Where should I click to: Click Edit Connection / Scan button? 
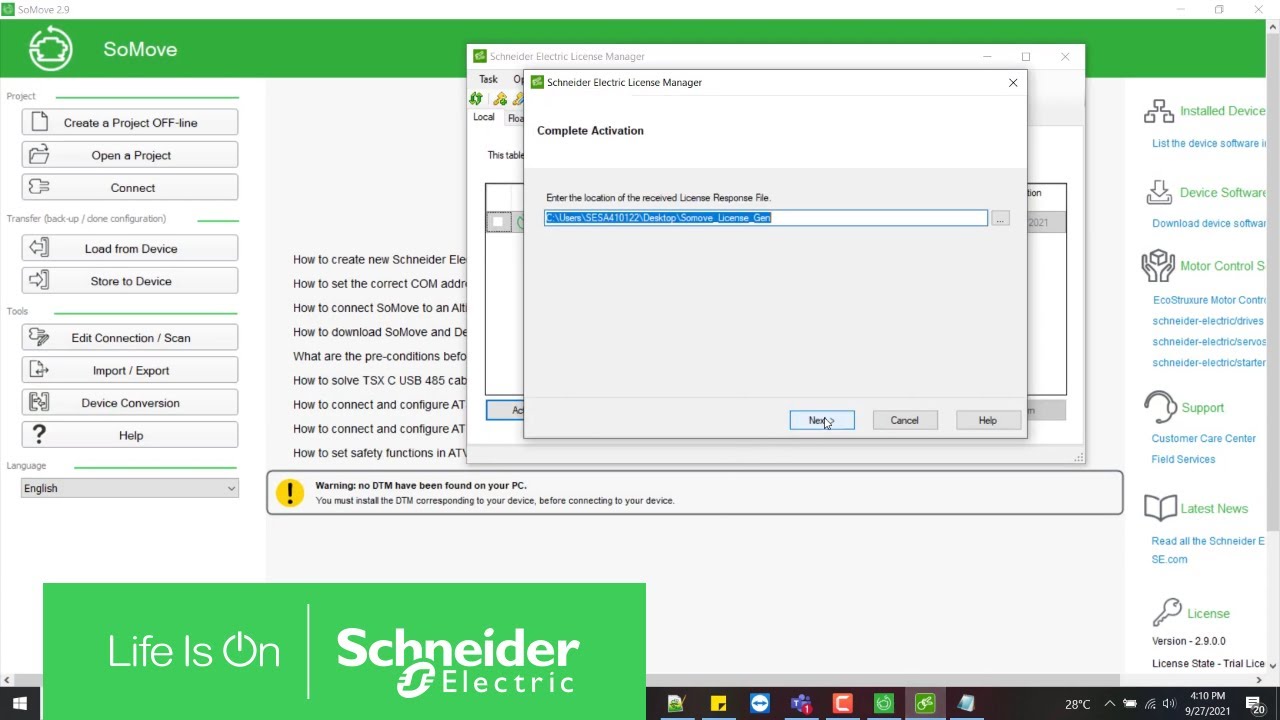(x=130, y=337)
